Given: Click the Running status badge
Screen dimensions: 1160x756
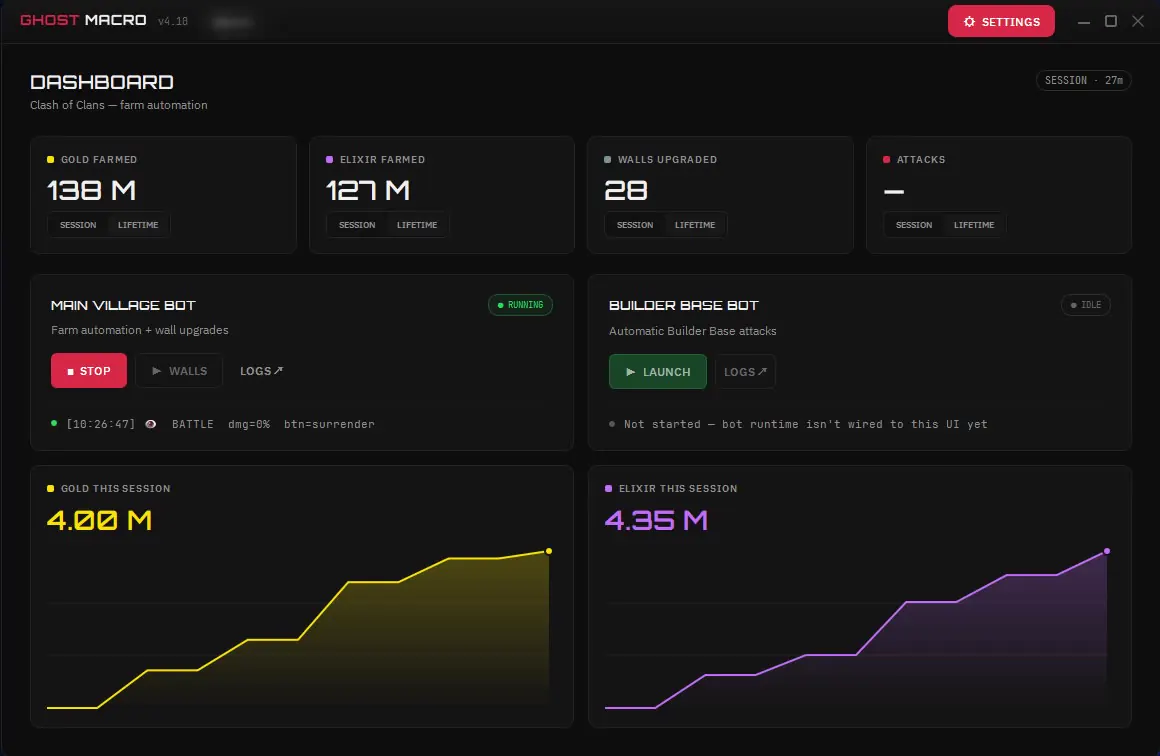Looking at the screenshot, I should [520, 305].
